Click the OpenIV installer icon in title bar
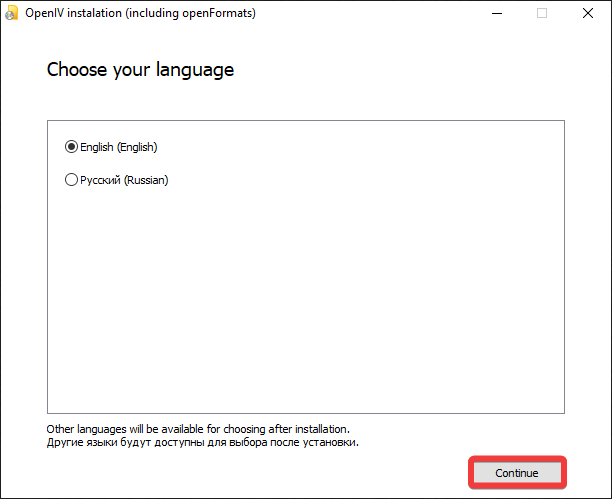612x499 pixels. coord(11,13)
